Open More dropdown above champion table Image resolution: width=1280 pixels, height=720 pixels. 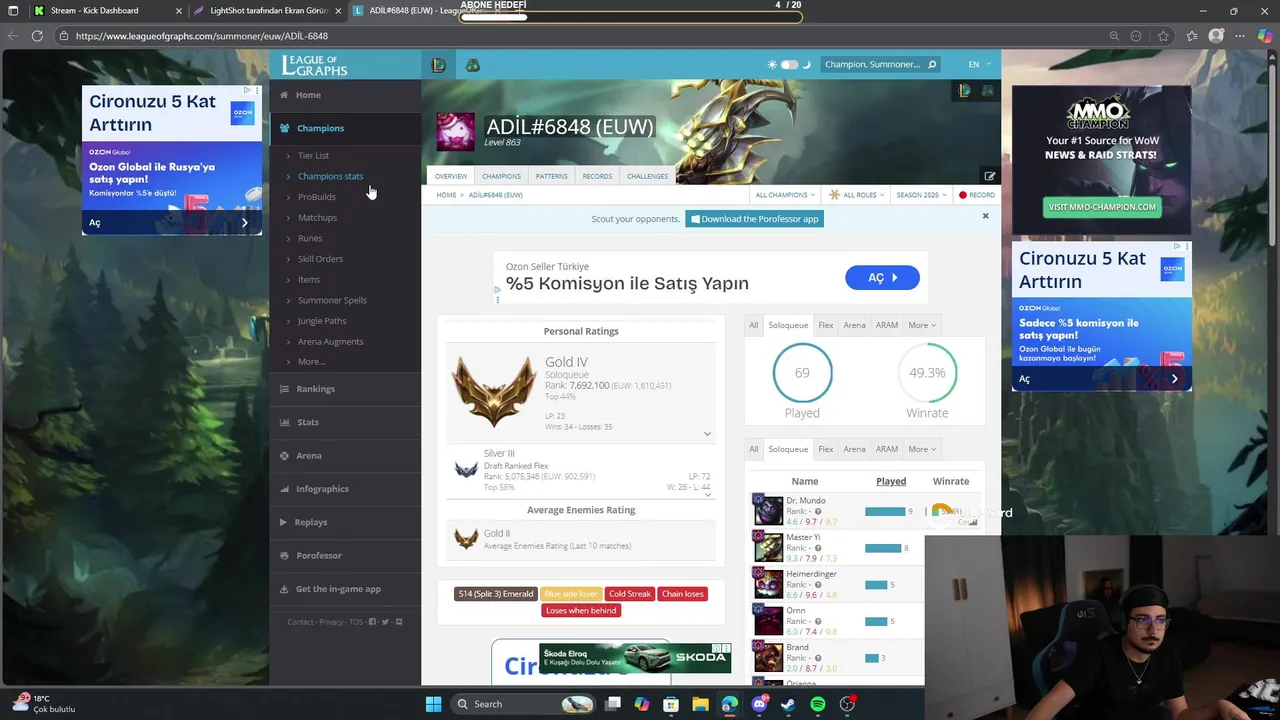point(922,449)
